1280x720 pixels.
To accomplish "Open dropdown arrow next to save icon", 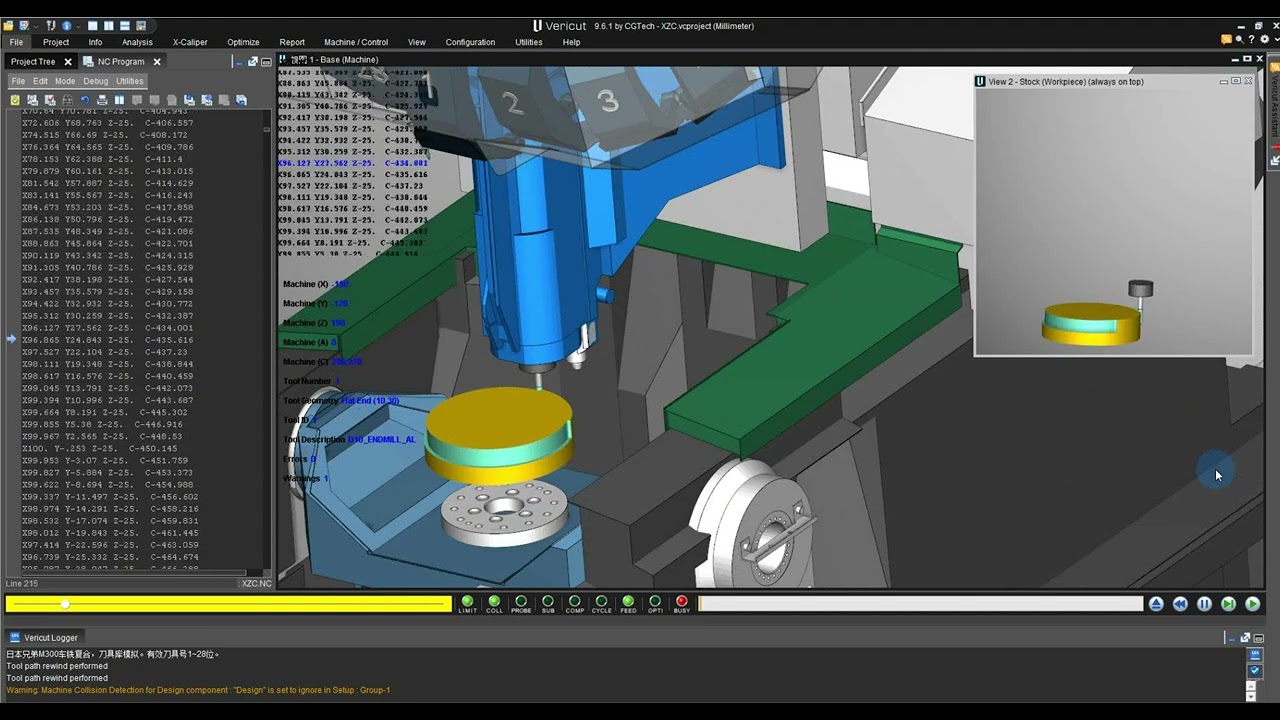I will pos(36,26).
